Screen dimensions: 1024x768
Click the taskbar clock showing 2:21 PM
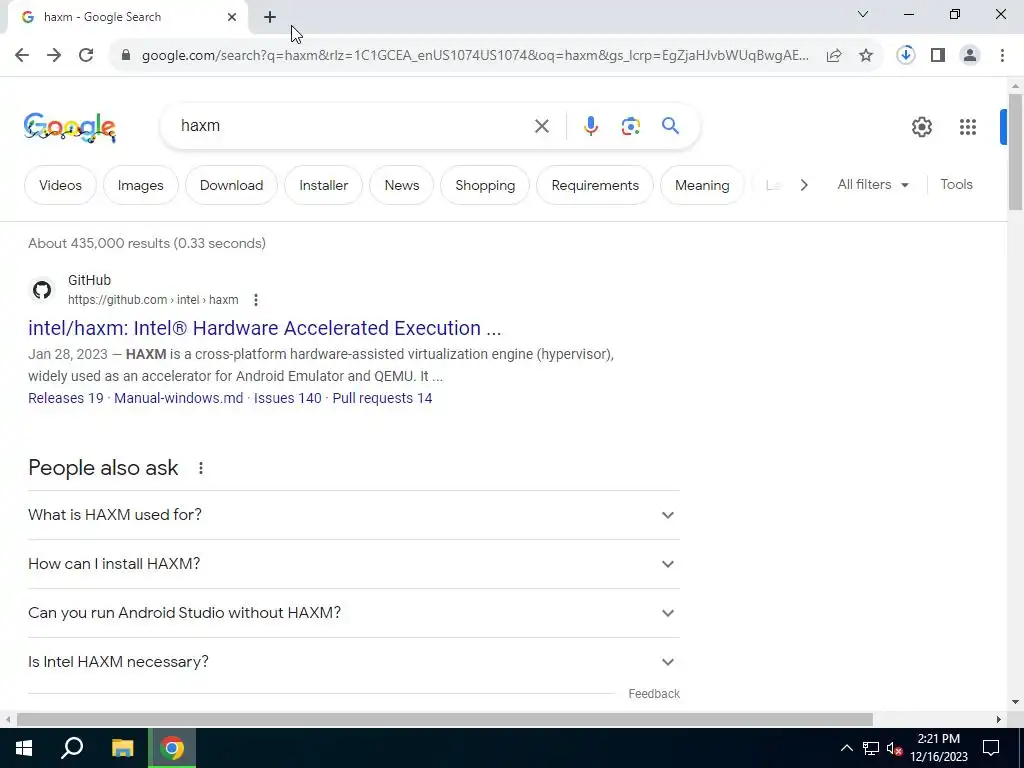(x=939, y=748)
